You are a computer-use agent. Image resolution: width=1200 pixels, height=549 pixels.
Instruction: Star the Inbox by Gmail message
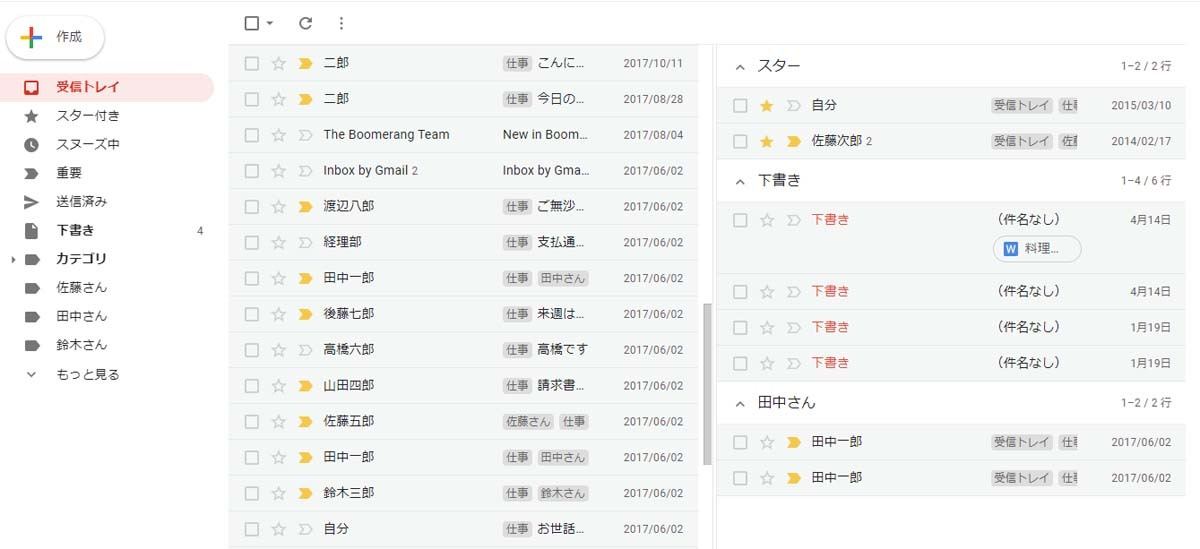click(x=279, y=171)
